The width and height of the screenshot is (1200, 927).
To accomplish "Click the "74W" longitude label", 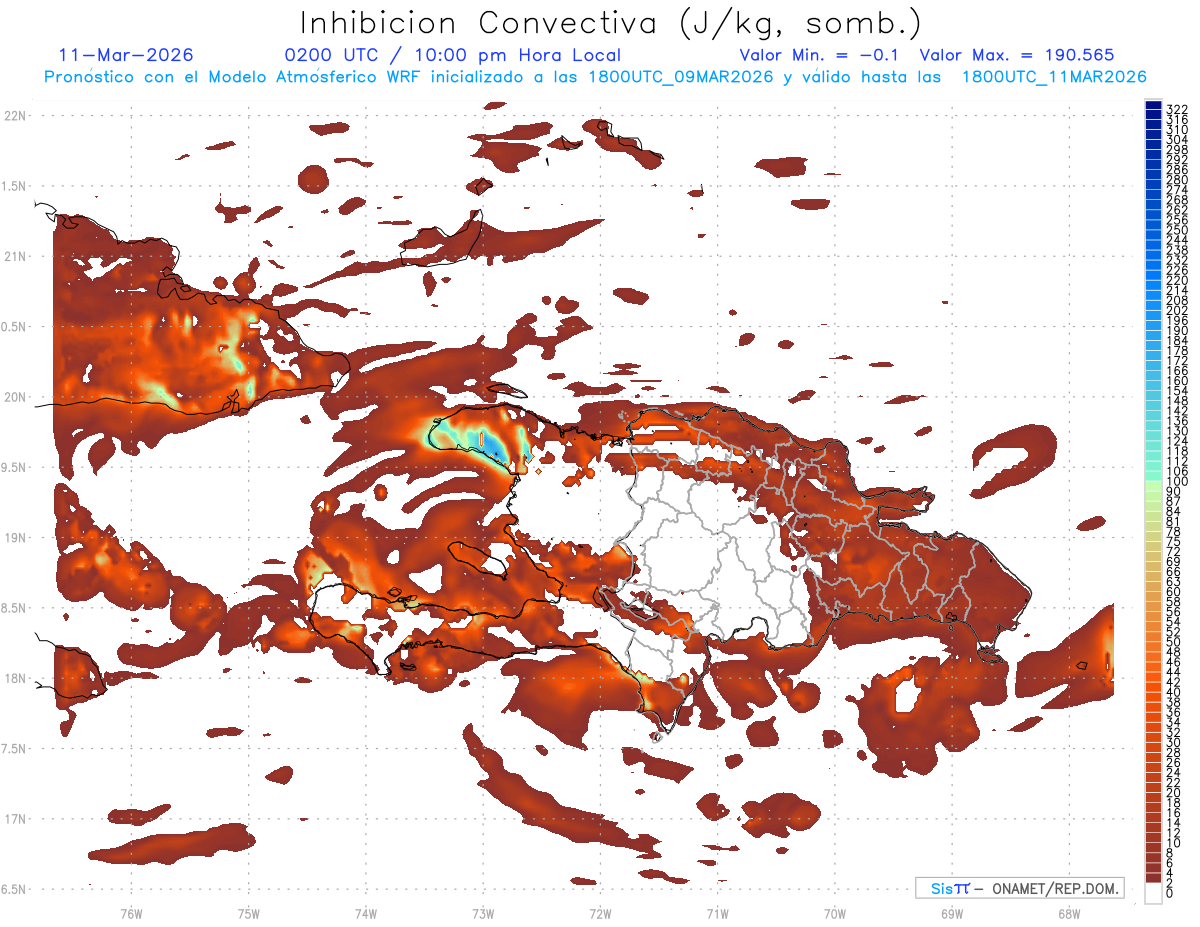I will [x=366, y=913].
